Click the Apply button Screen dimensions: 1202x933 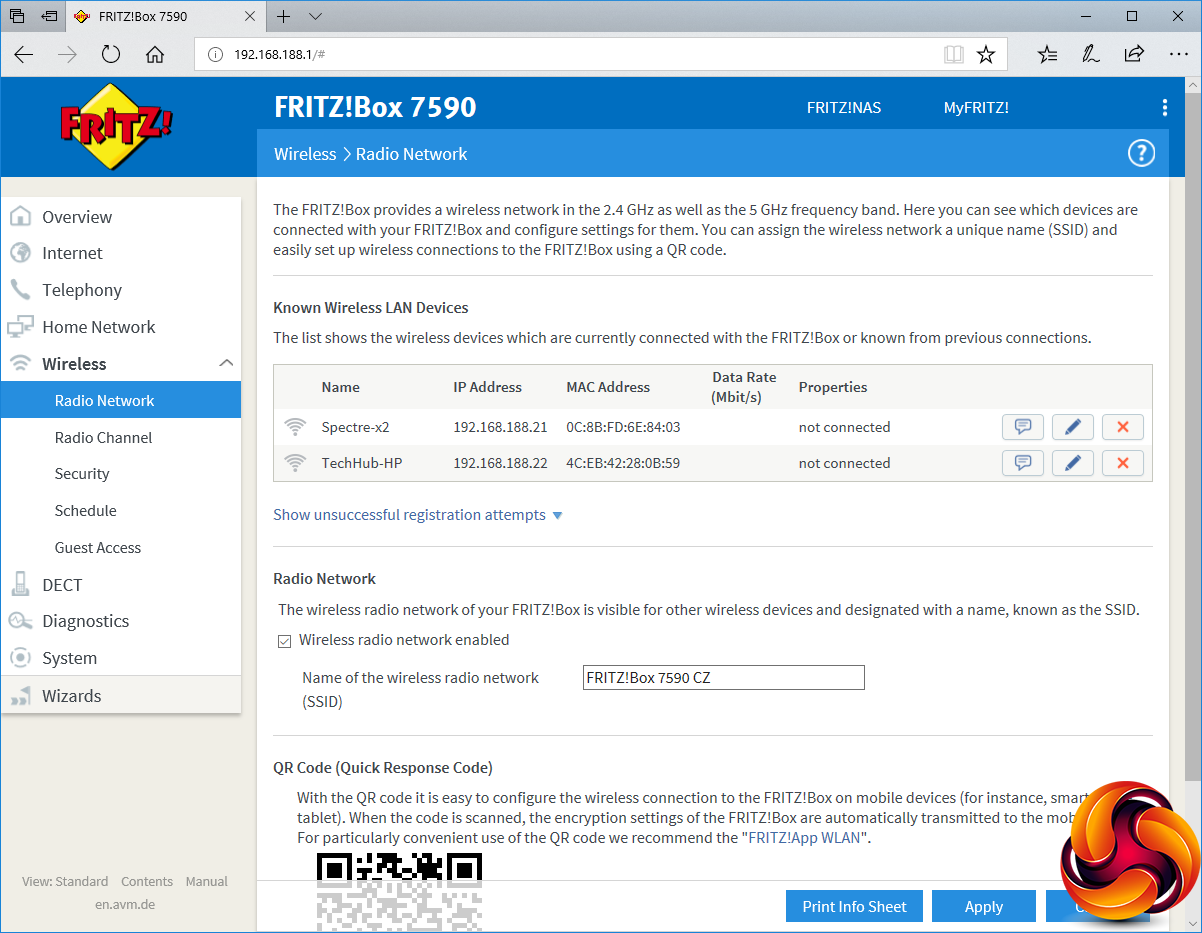tap(984, 906)
